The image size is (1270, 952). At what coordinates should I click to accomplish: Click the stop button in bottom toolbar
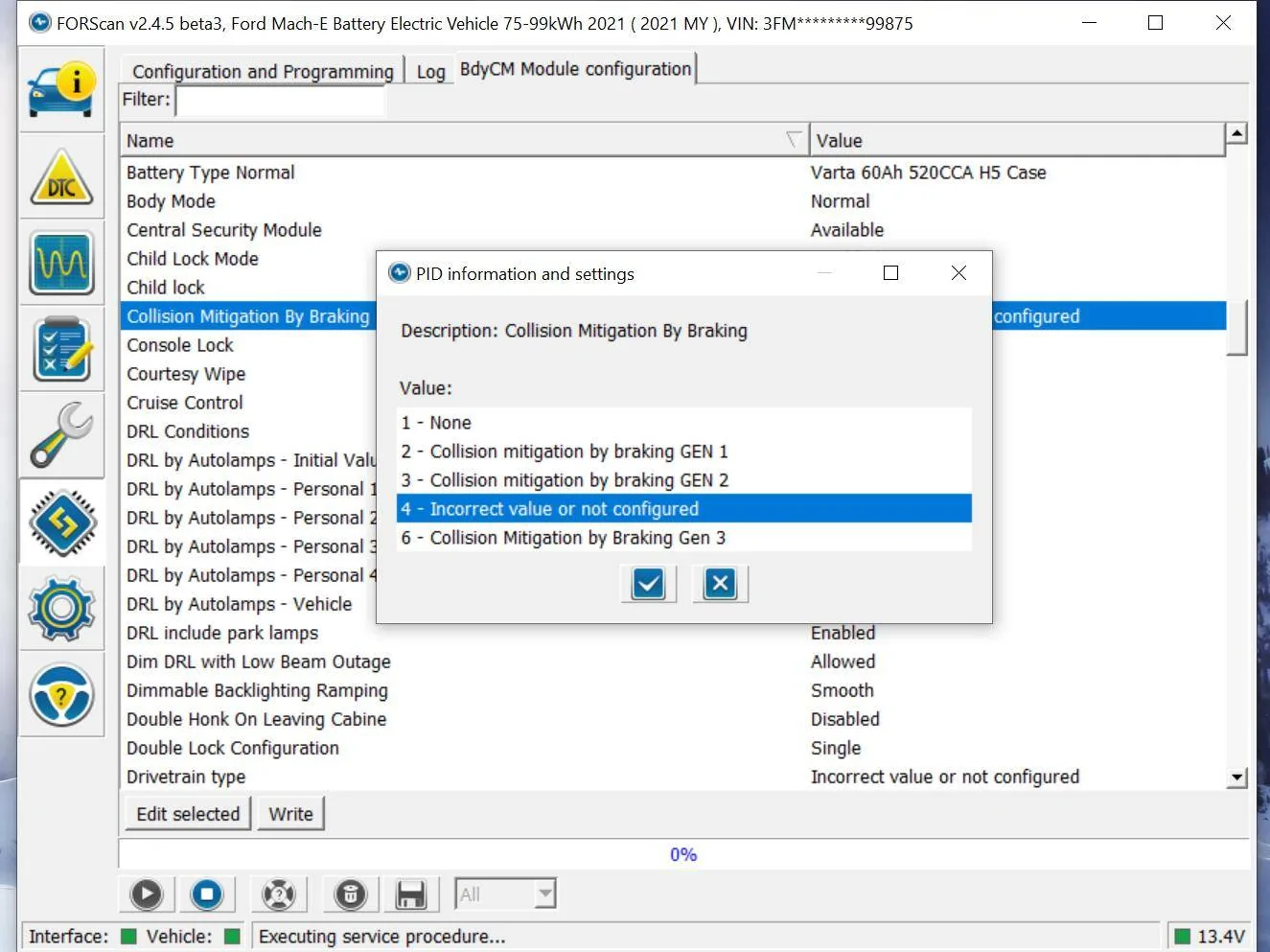(207, 894)
